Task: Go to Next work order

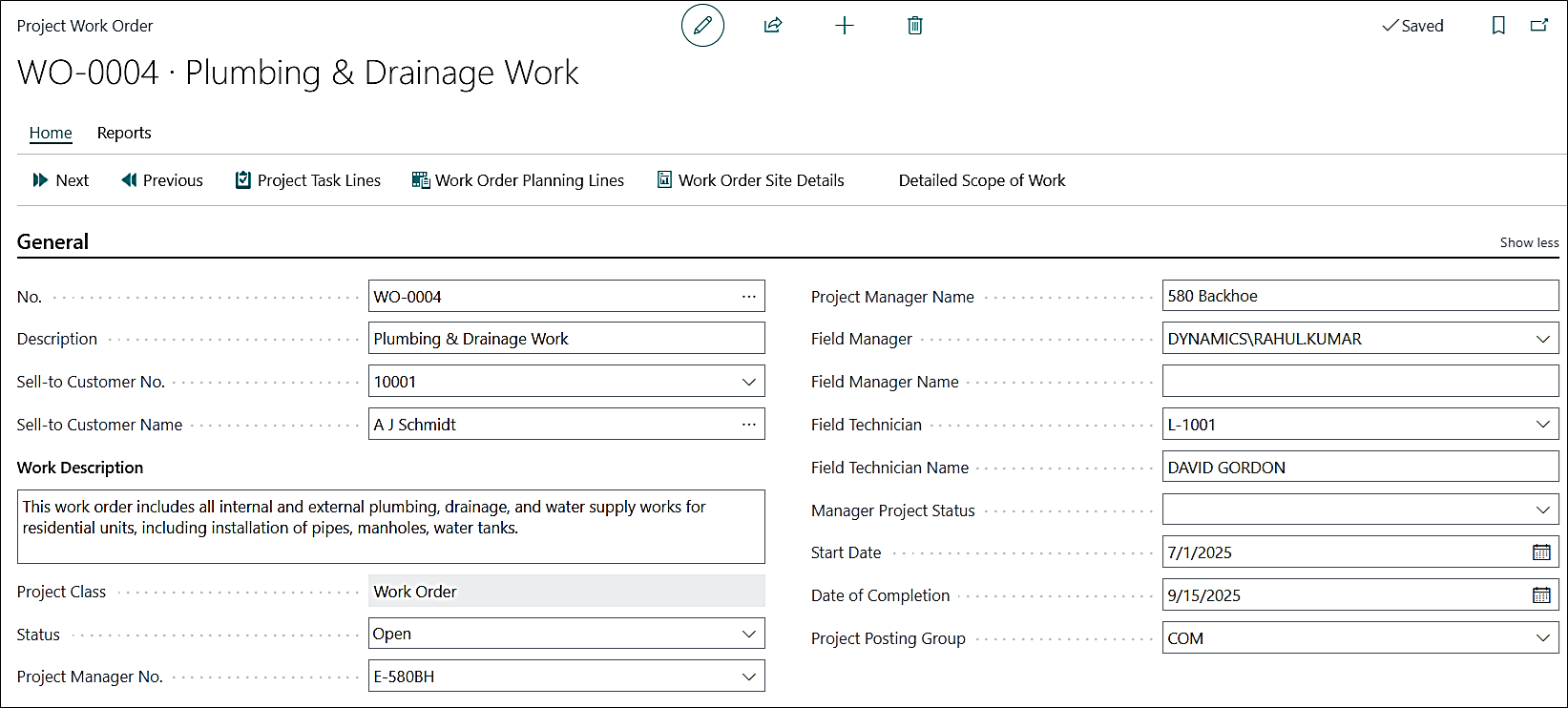Action: (x=61, y=180)
